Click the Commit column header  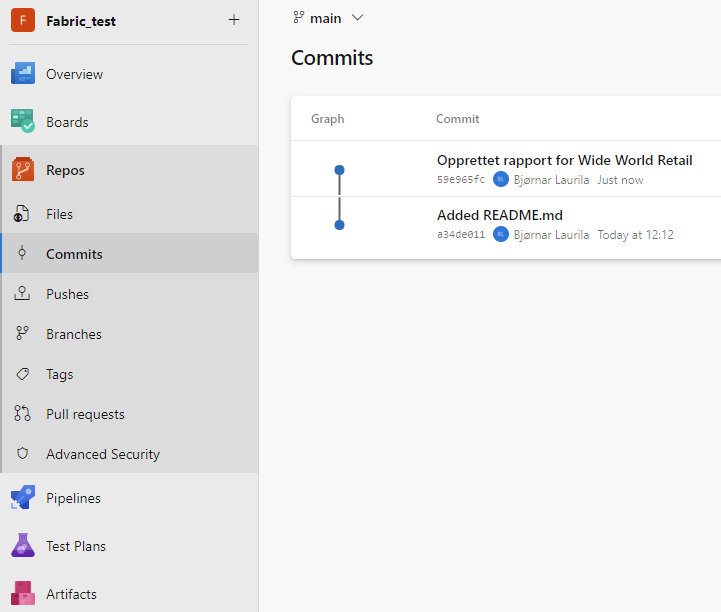click(458, 119)
